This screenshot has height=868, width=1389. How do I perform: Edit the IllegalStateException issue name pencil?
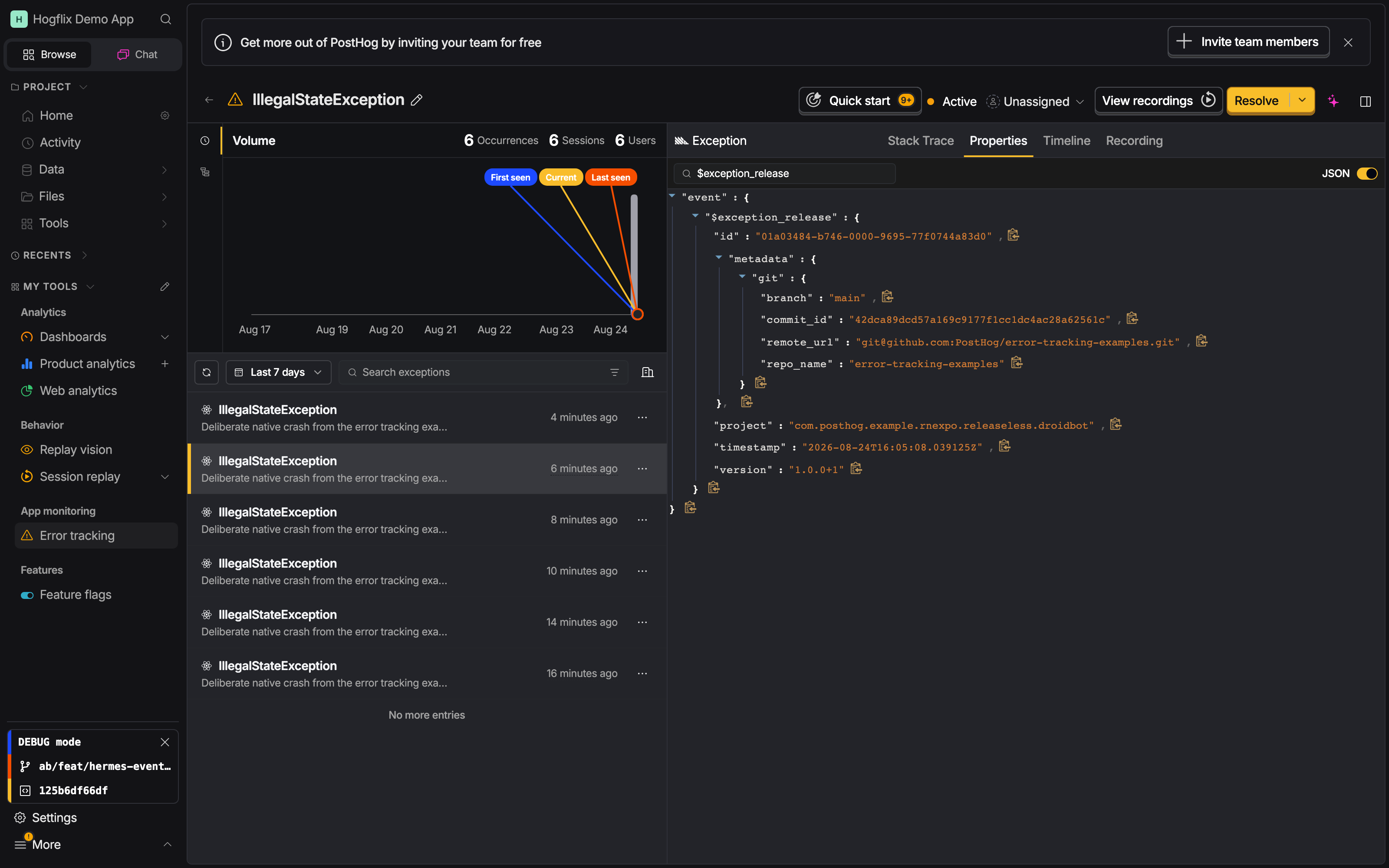coord(417,100)
